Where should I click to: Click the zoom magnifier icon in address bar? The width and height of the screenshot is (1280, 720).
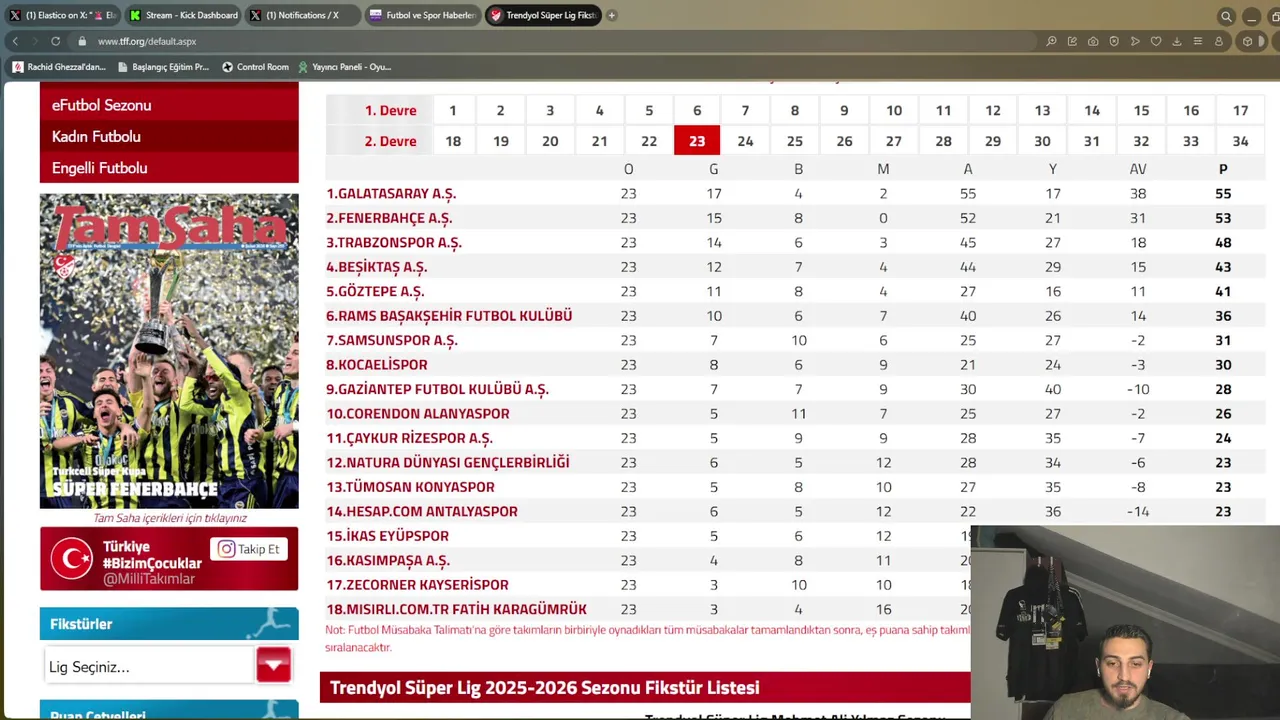[x=1051, y=41]
